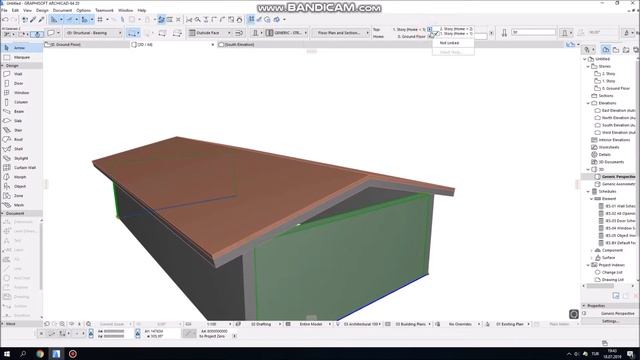The height and width of the screenshot is (360, 640).
Task: Select North Elevation in Navigator
Action: [x=618, y=118]
